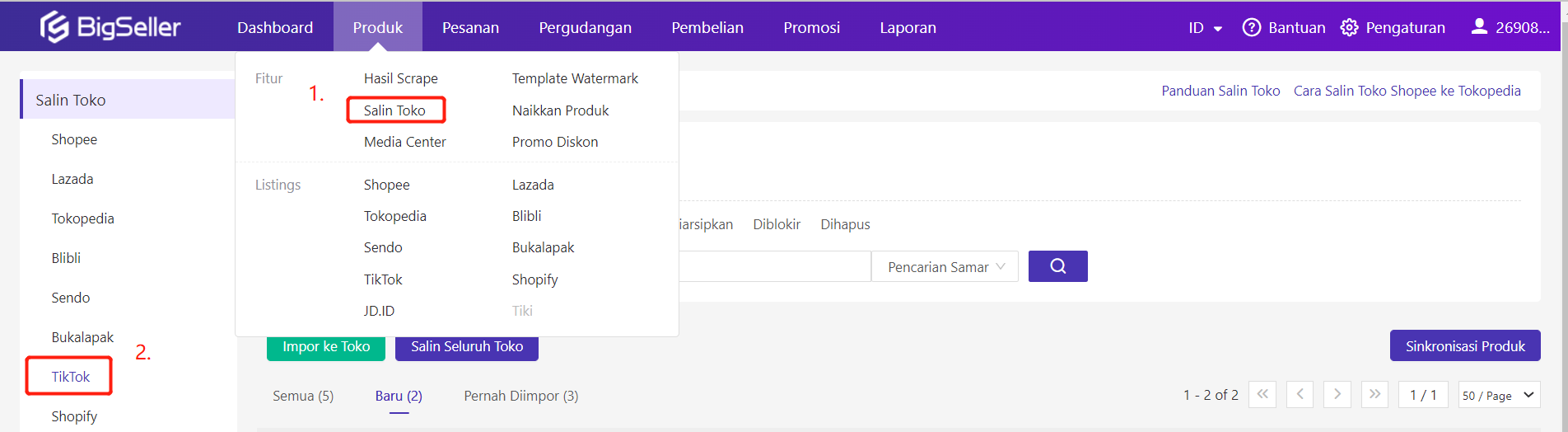Click the 1 / 1 page number box
The height and width of the screenshot is (432, 1568).
(x=1423, y=395)
